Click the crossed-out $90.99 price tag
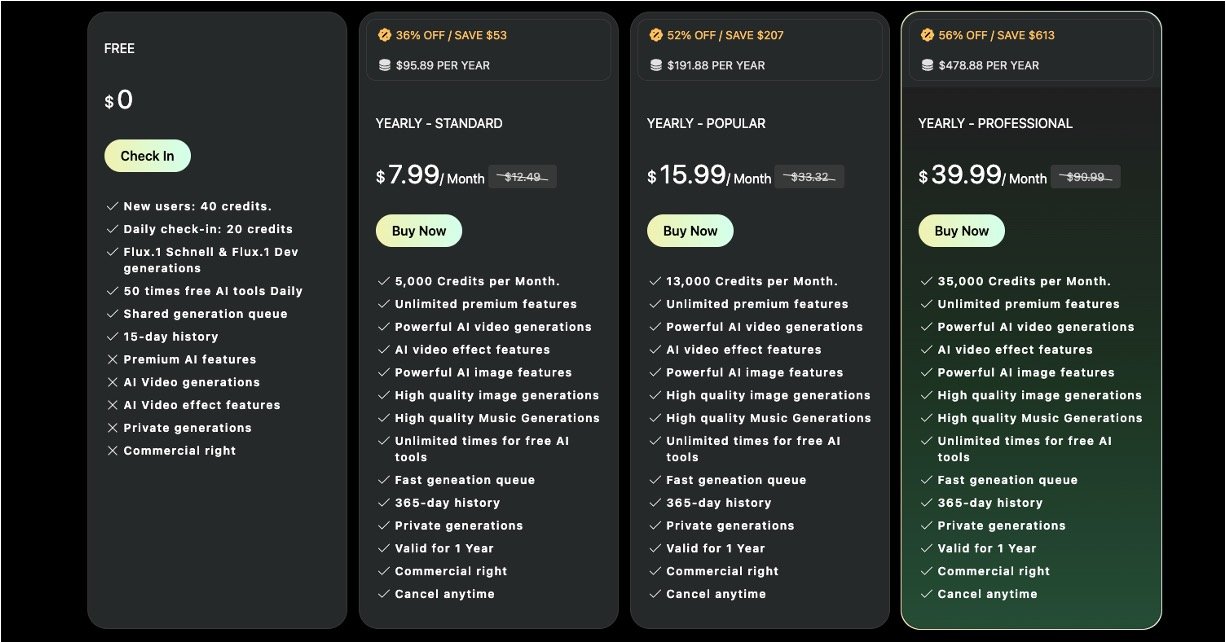 click(1085, 177)
